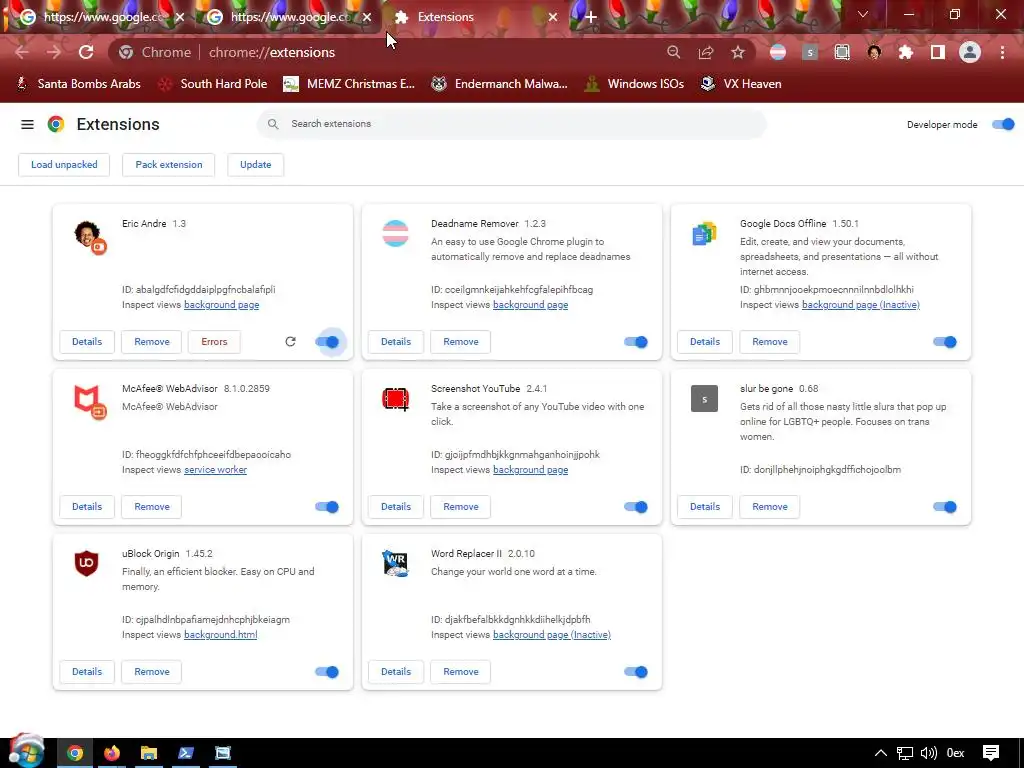
Task: Click the reload icon on Eric Andre card
Action: pos(291,342)
